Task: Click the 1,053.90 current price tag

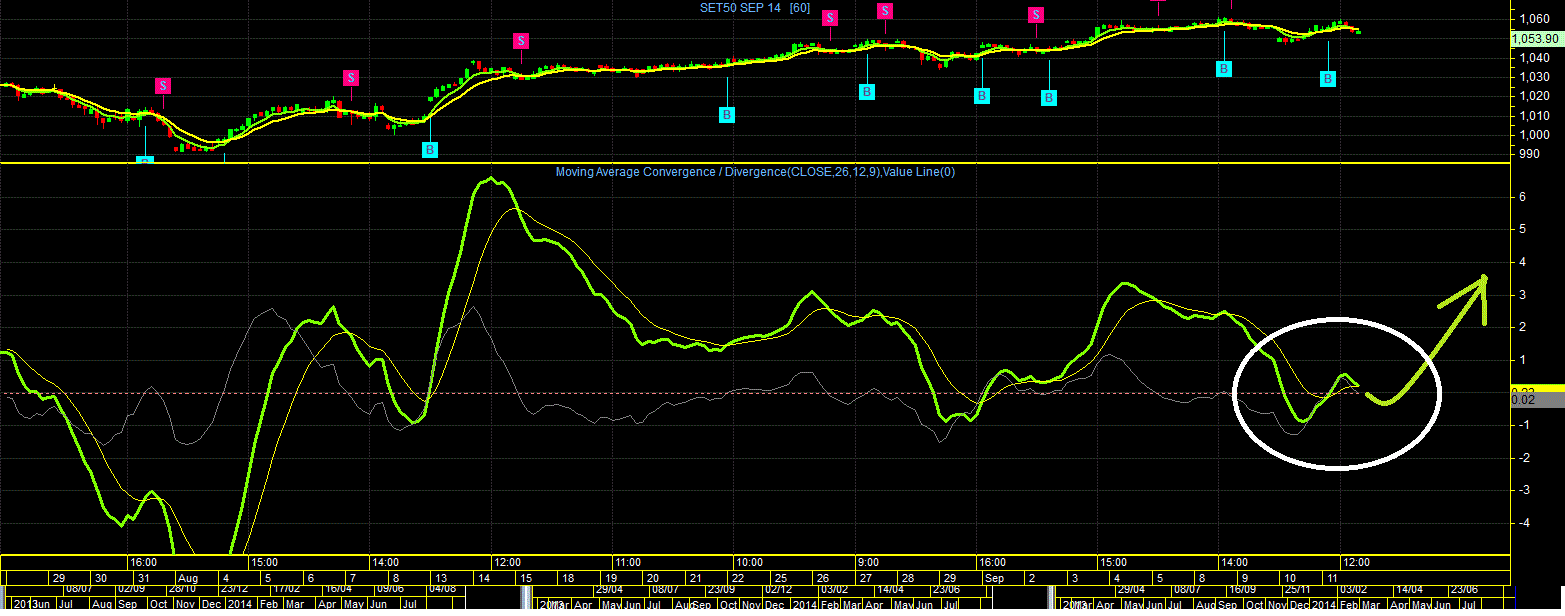Action: click(1538, 37)
